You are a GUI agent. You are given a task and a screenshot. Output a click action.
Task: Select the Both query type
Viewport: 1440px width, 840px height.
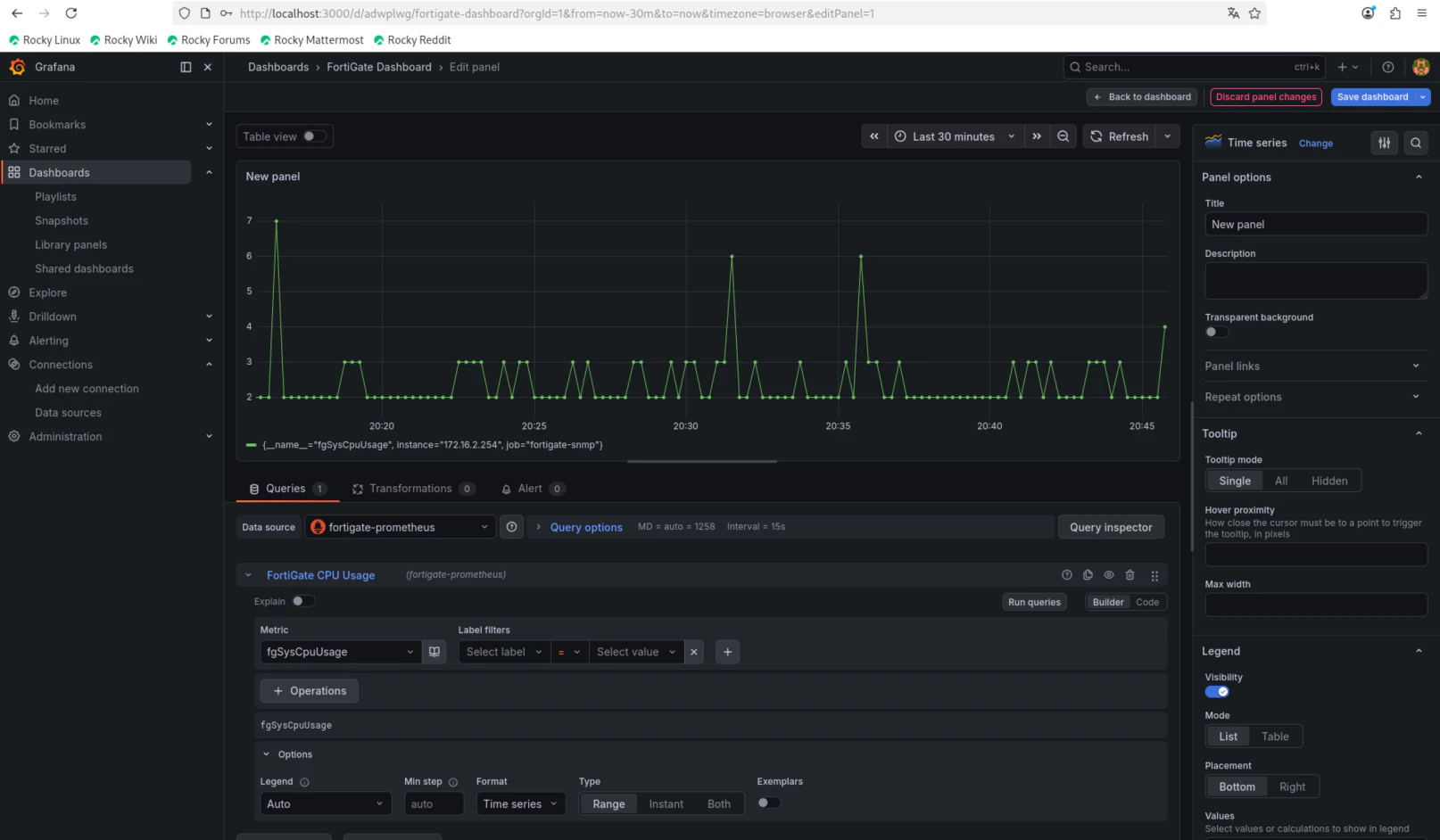719,803
